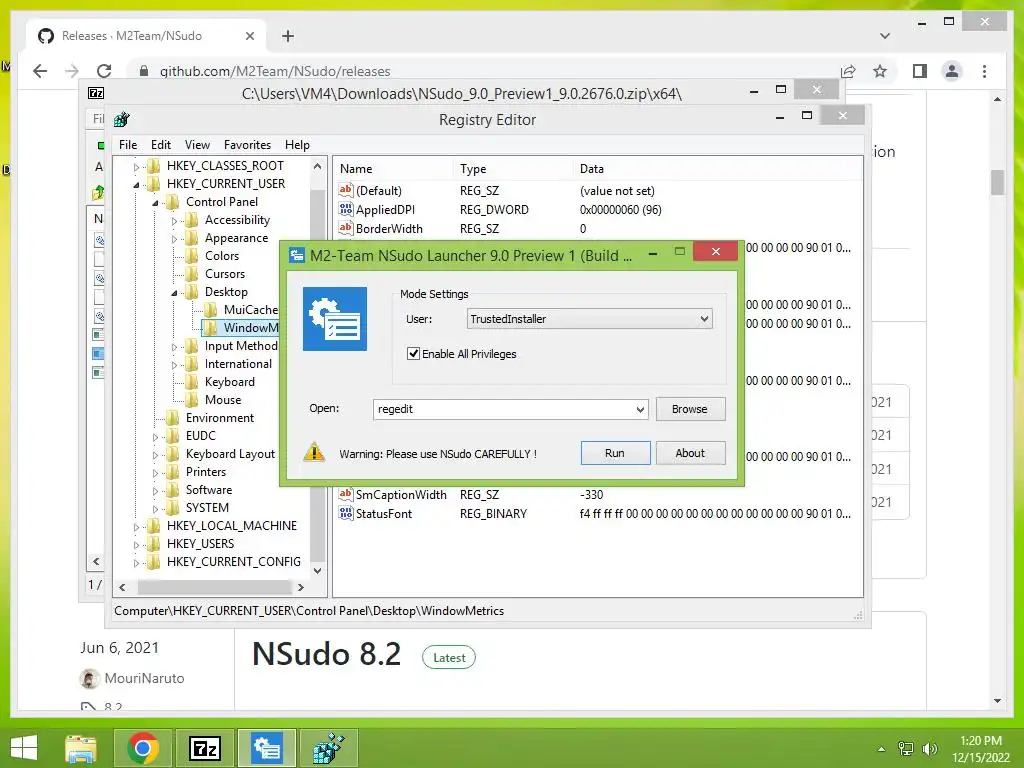Click the NSudo title bar icon
The image size is (1024, 768).
tap(297, 255)
